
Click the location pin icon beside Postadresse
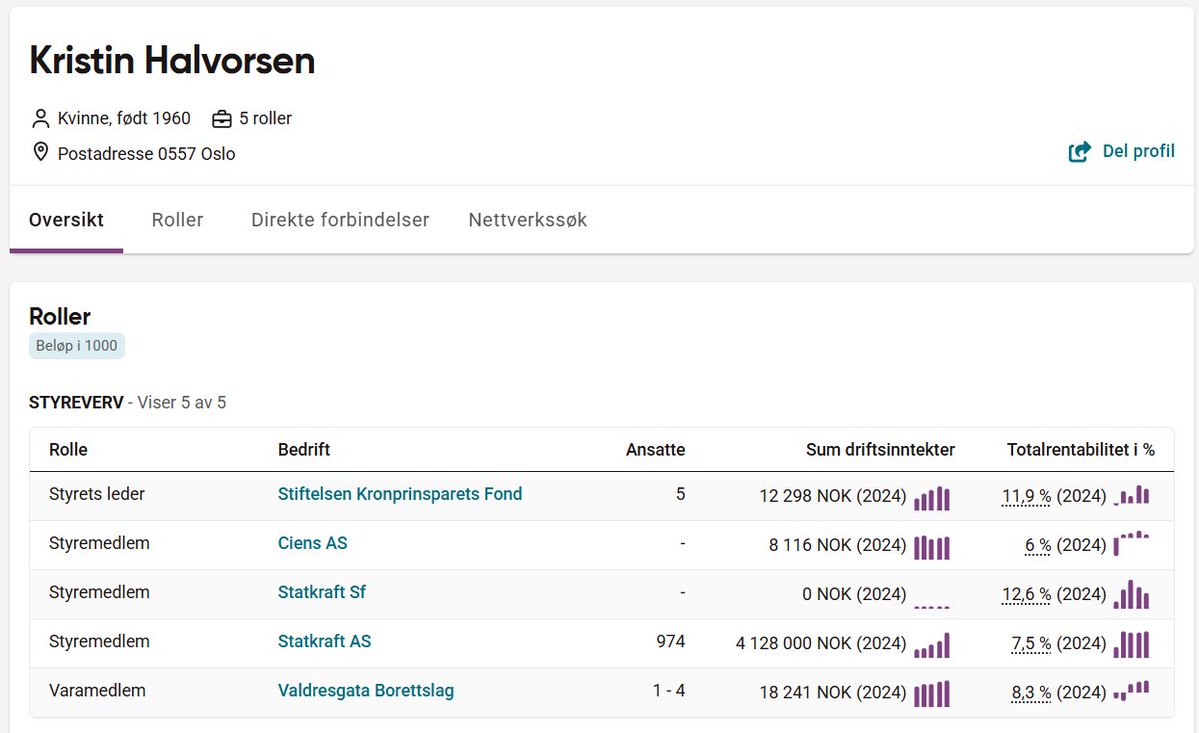41,152
